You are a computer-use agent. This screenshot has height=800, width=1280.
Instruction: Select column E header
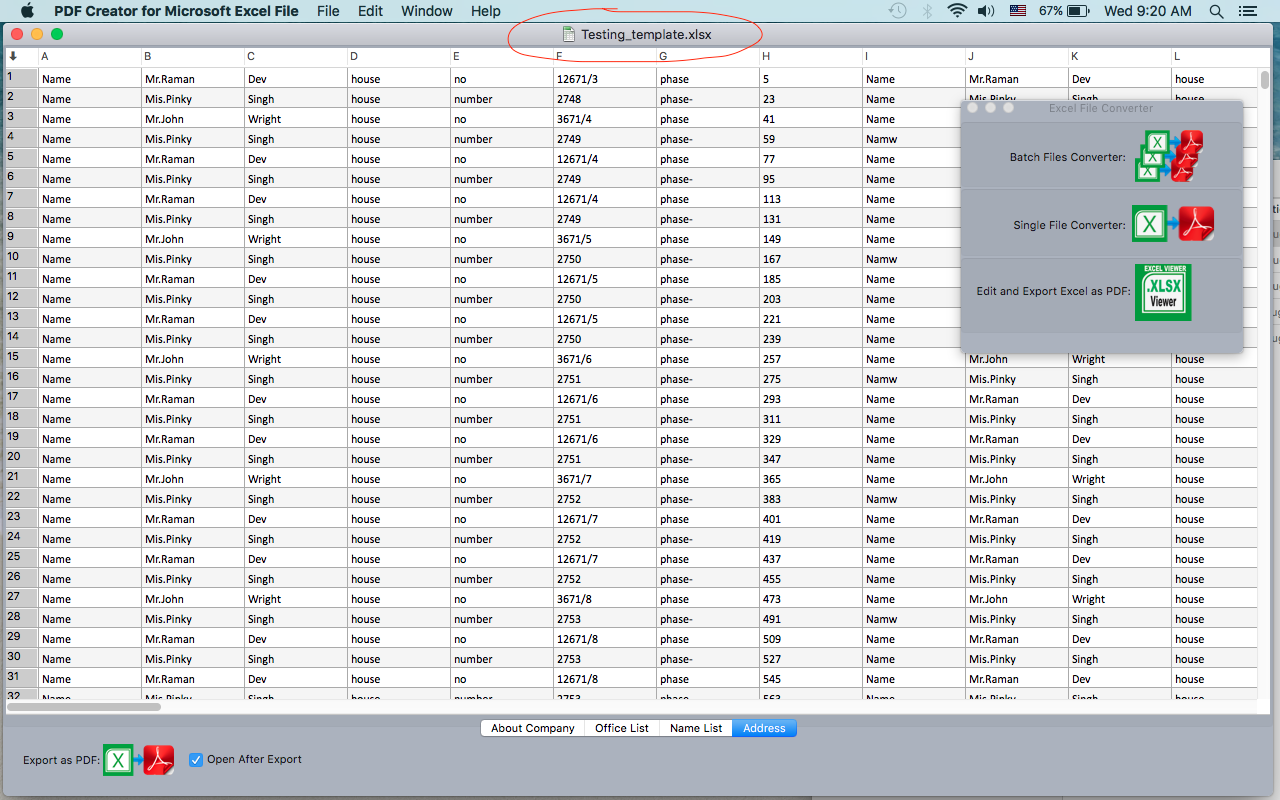502,57
